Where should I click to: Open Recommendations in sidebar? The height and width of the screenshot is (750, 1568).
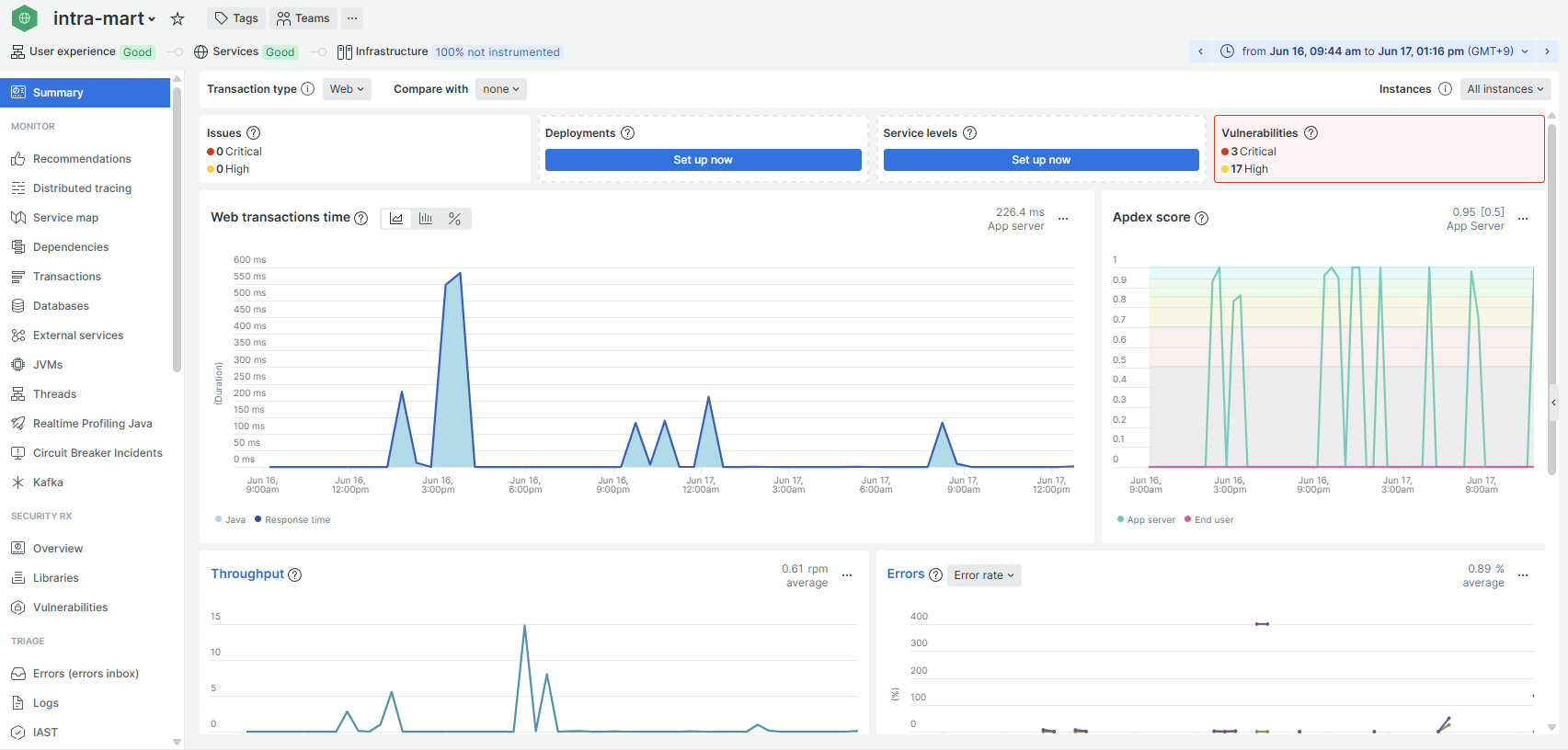pyautogui.click(x=82, y=159)
